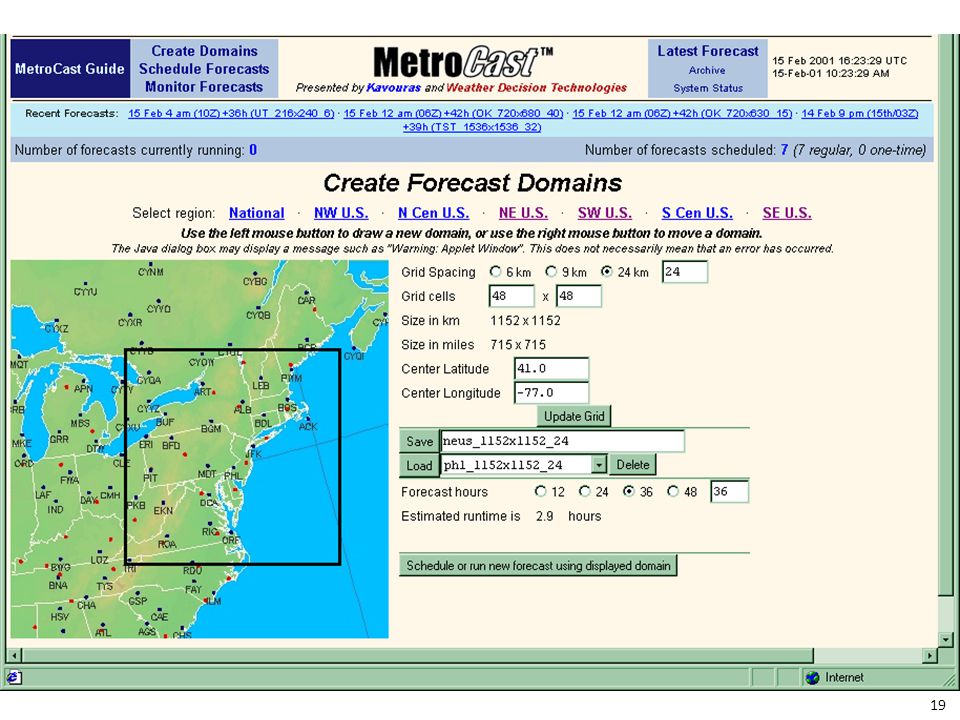960x720 pixels.
Task: Schedule or run new forecast using displayed domain
Action: click(x=538, y=565)
